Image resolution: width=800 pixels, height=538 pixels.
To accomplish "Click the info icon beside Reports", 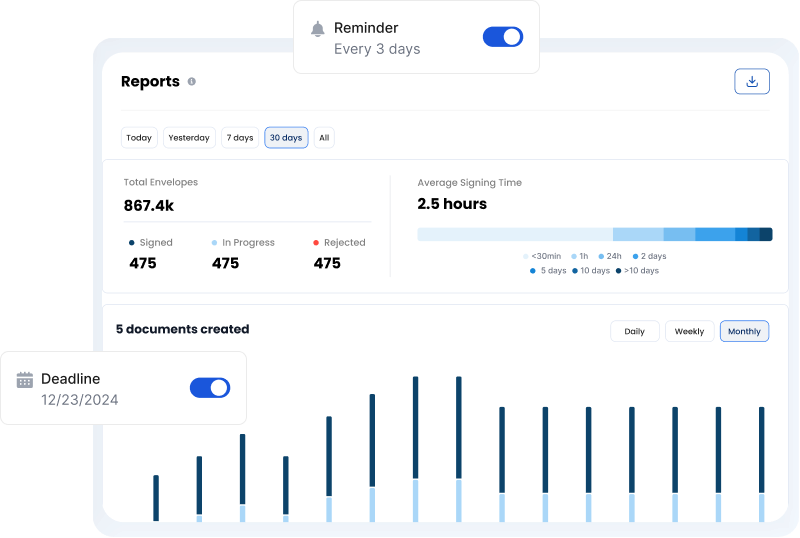I will (192, 82).
